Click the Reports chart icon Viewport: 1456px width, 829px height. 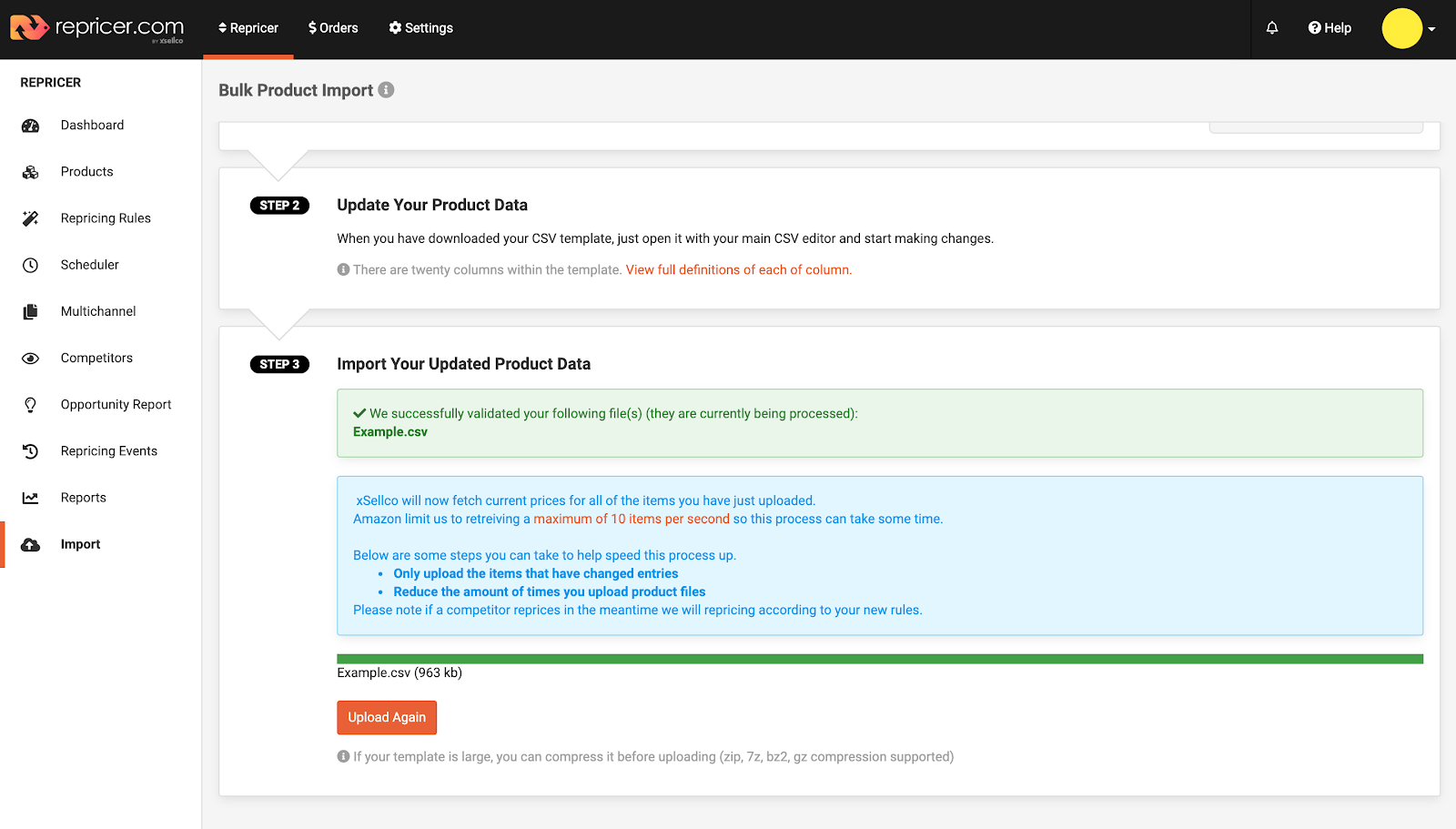pos(31,498)
